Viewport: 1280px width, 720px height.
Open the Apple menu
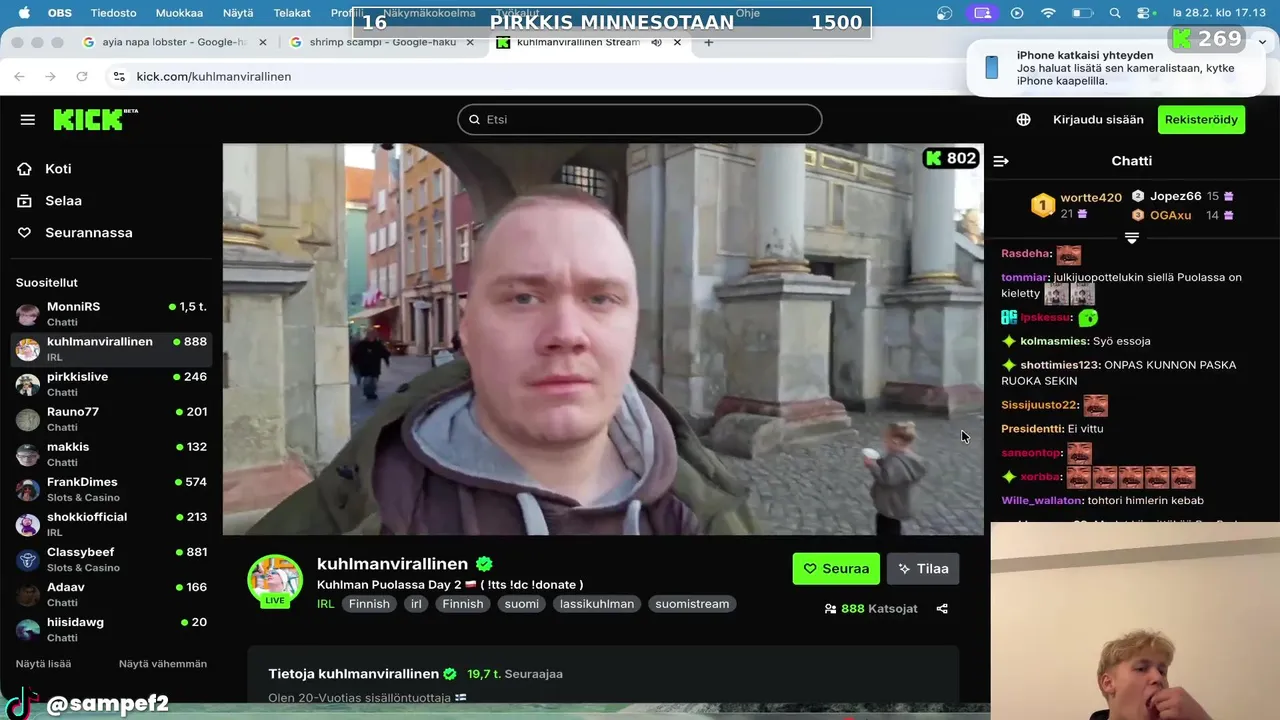(23, 13)
